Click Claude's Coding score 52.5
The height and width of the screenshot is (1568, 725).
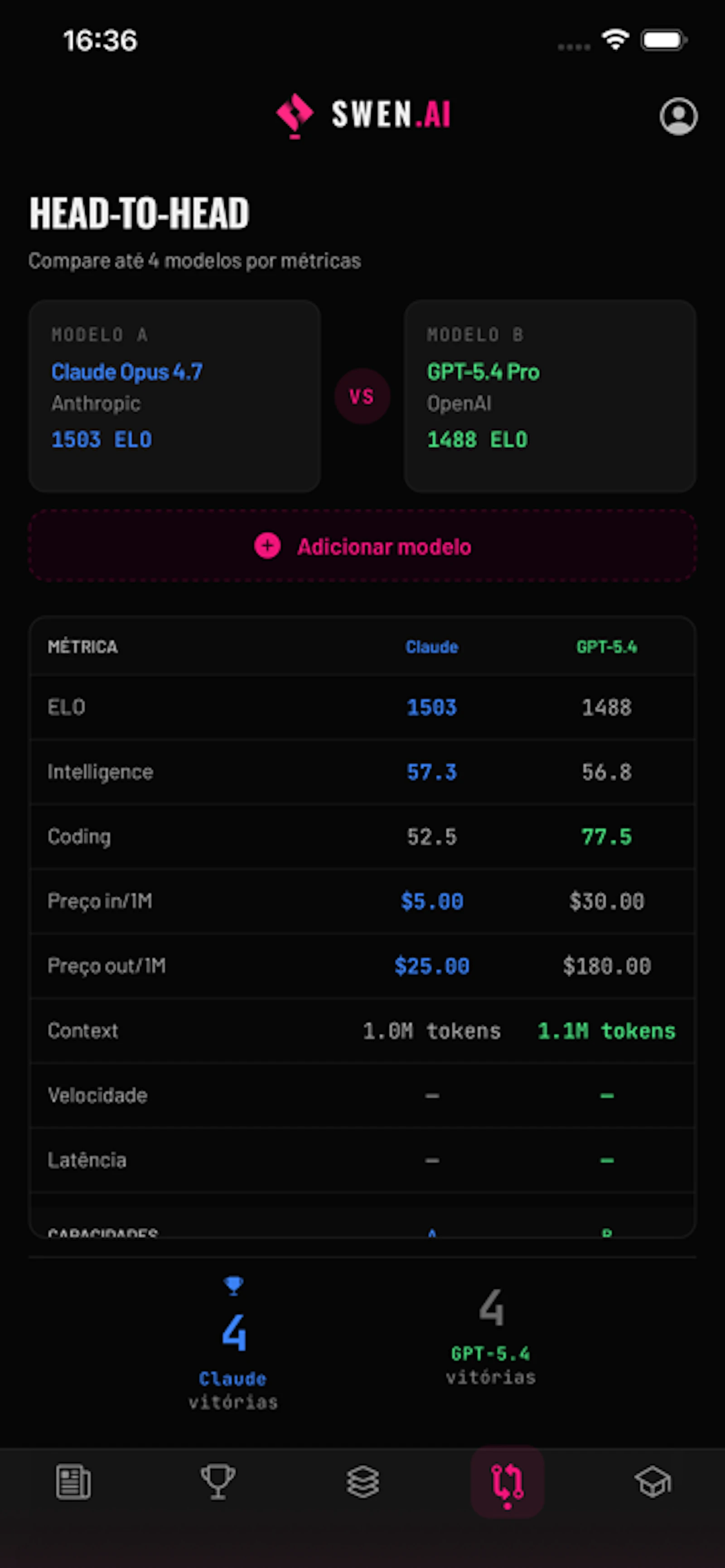432,836
